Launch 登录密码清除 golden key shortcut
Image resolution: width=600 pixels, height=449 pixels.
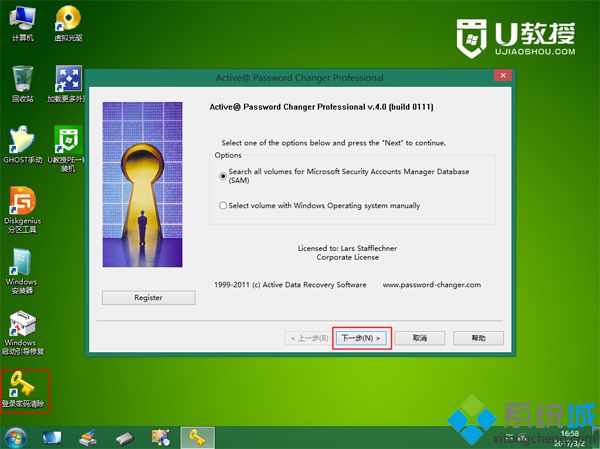(x=23, y=390)
